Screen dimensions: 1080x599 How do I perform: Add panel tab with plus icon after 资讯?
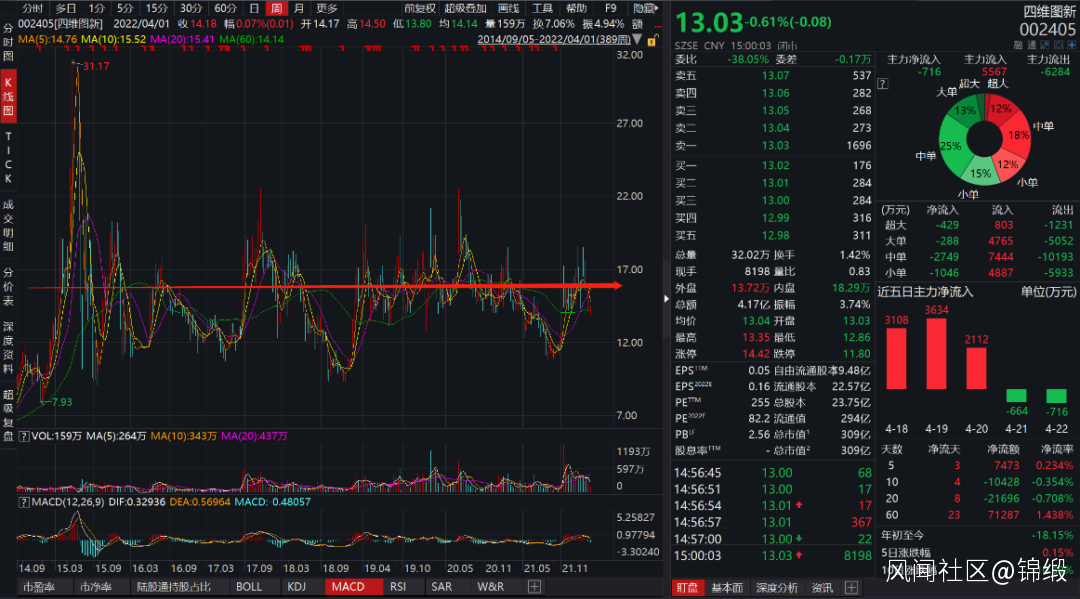[x=851, y=587]
